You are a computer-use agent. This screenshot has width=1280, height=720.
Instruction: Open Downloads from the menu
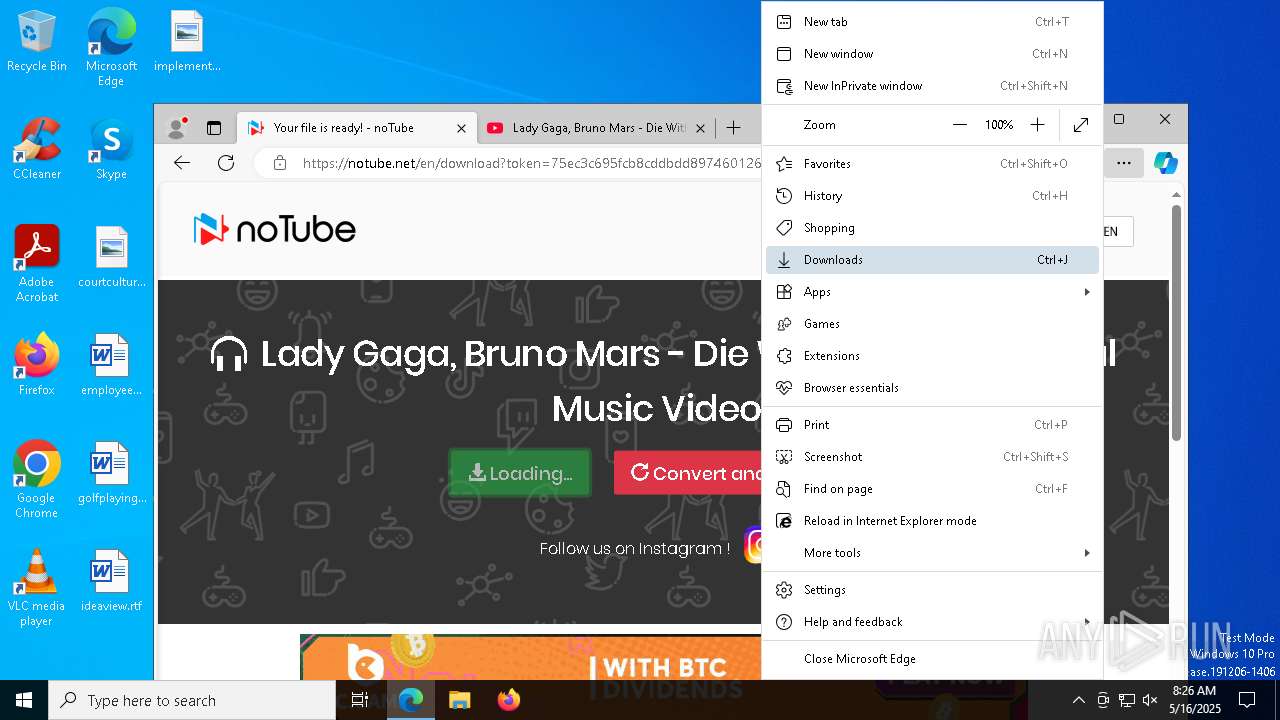click(x=932, y=260)
